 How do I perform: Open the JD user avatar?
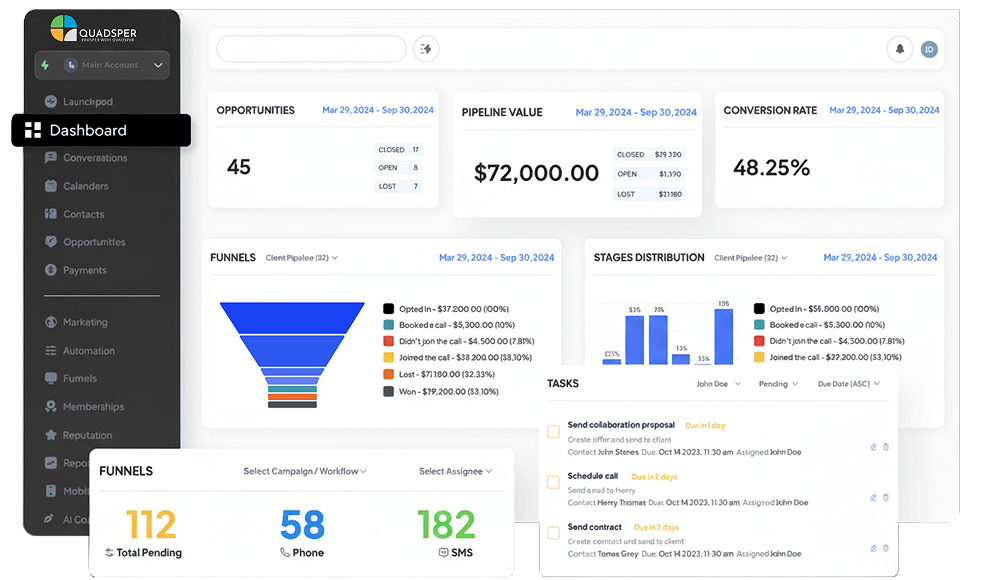(929, 49)
